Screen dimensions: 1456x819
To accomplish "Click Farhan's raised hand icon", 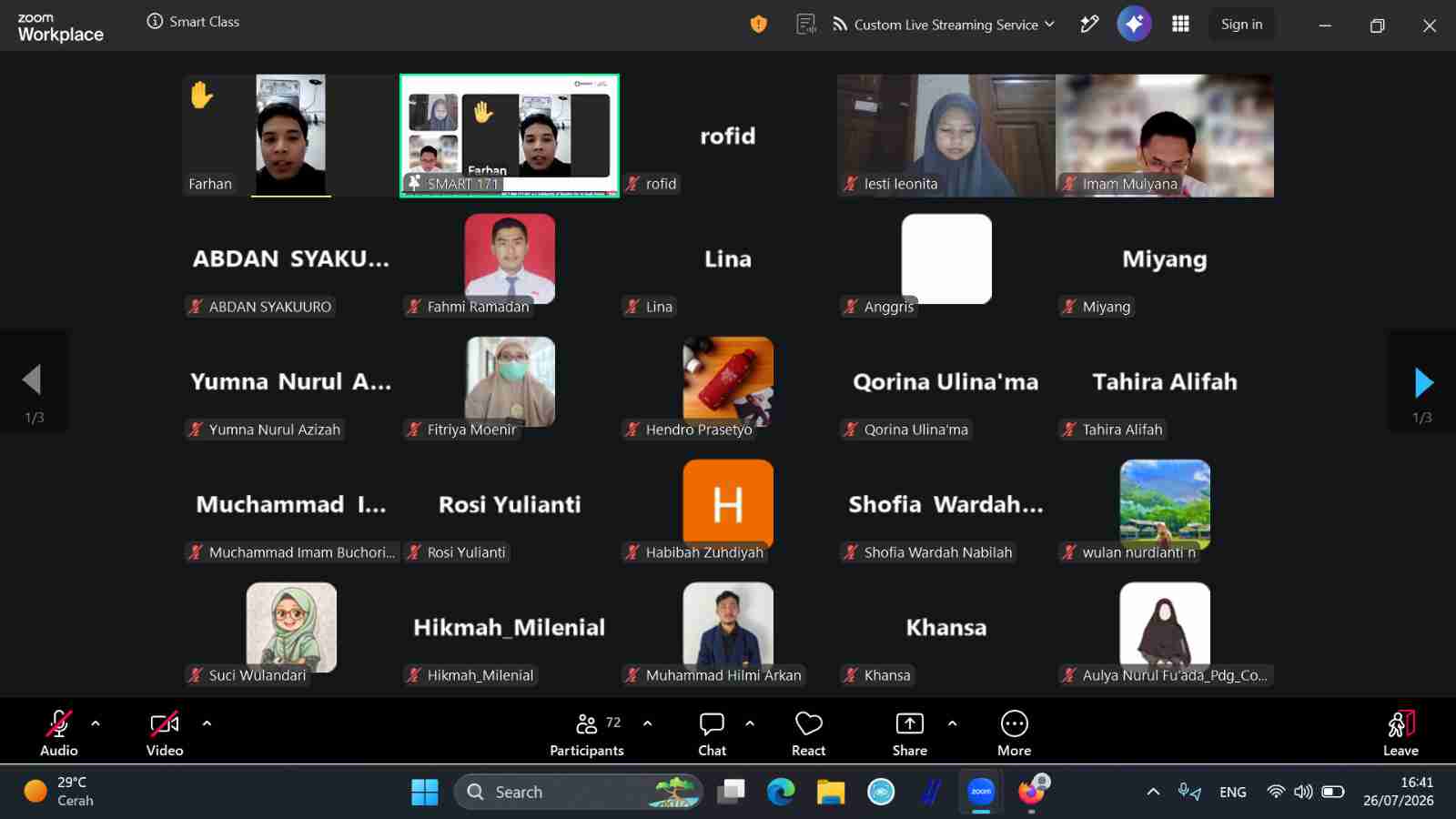I will pos(201,95).
